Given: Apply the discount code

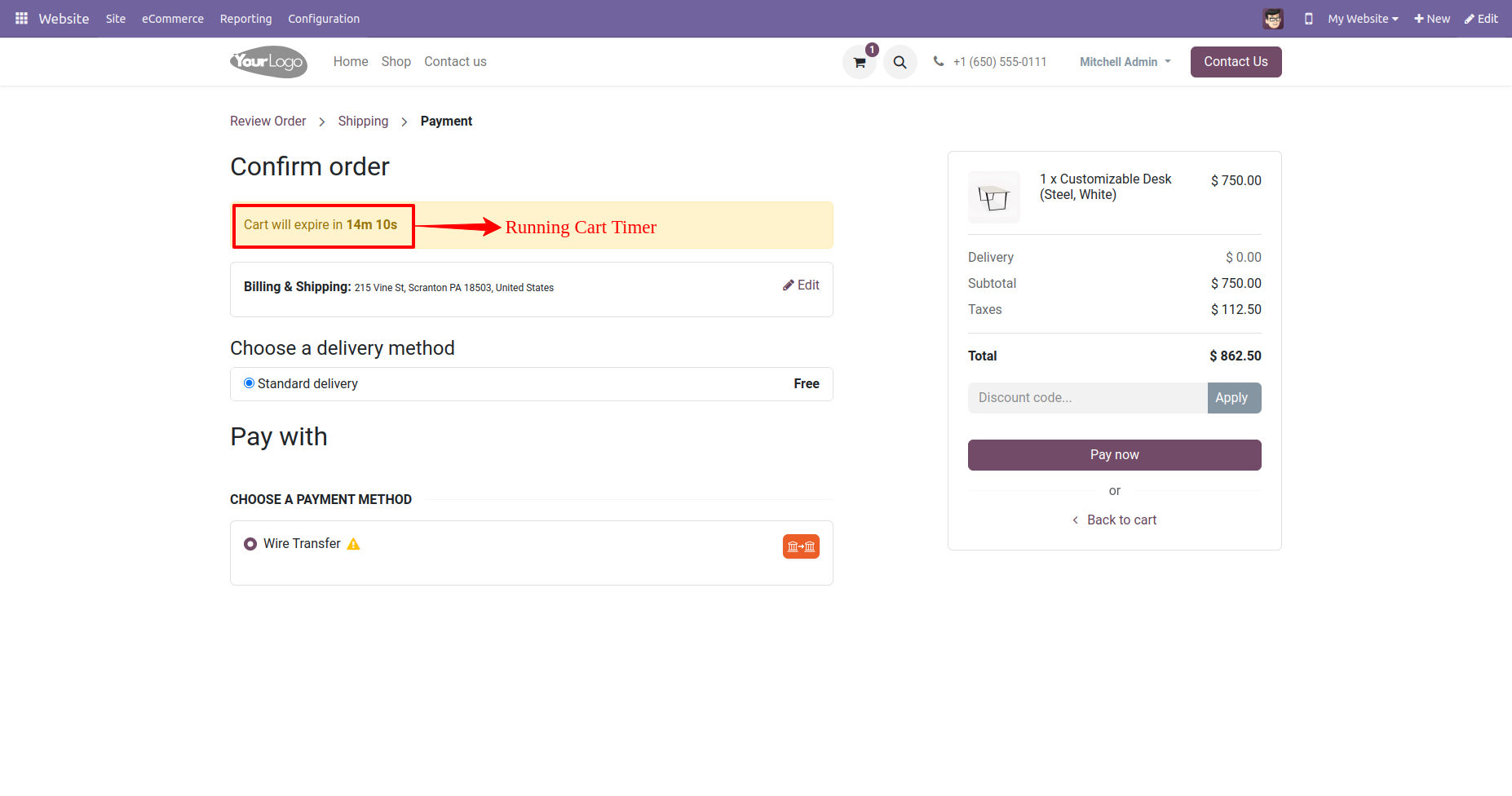Looking at the screenshot, I should (x=1234, y=398).
